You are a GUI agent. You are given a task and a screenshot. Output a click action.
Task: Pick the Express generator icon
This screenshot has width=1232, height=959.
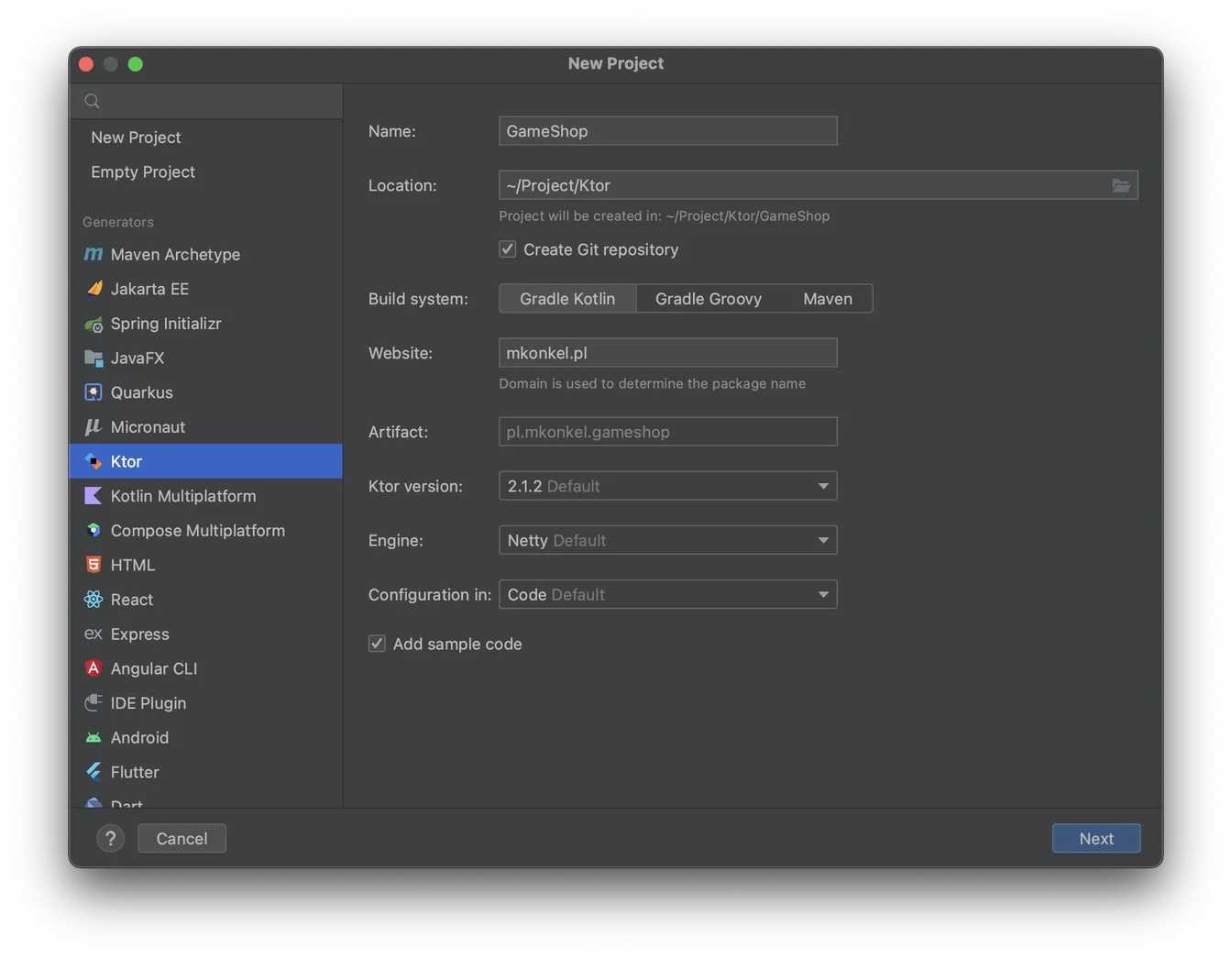pos(93,634)
